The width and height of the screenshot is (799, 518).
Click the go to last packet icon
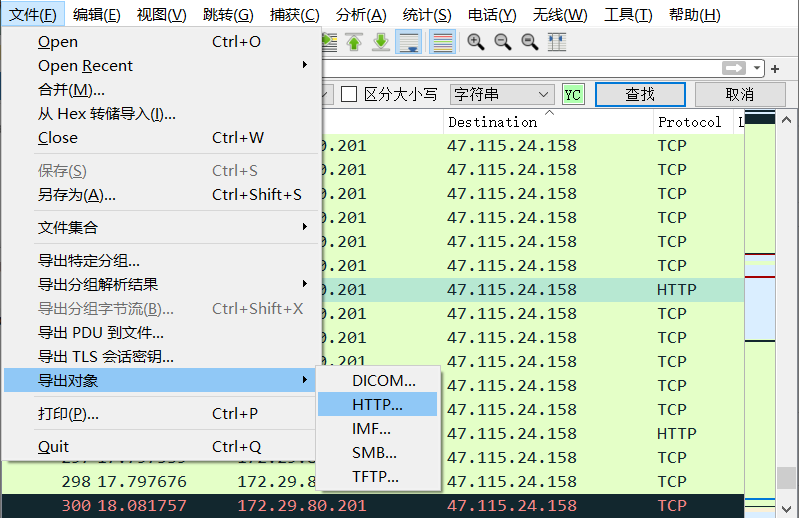381,42
